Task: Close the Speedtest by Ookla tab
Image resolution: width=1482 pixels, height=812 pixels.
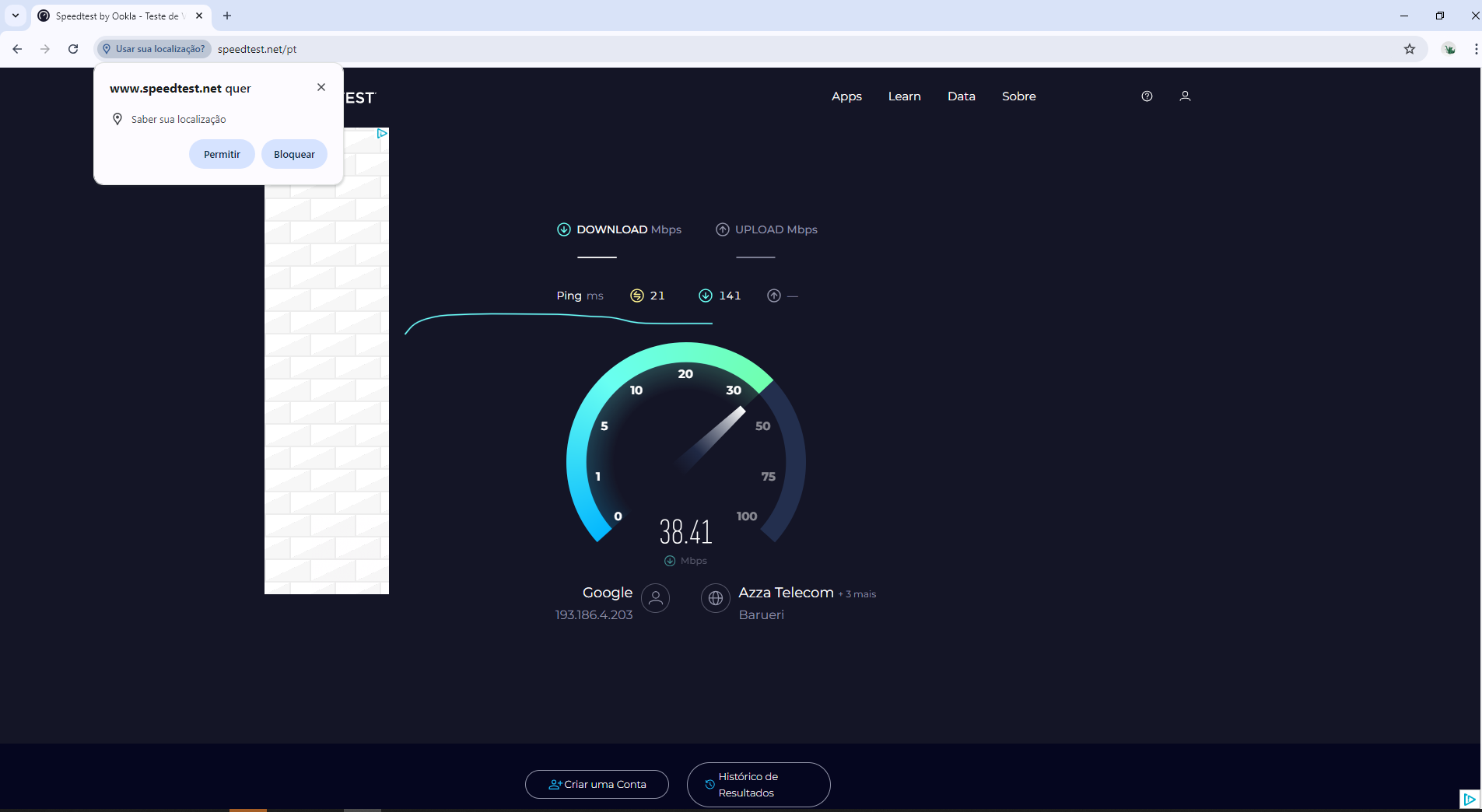Action: 199,16
